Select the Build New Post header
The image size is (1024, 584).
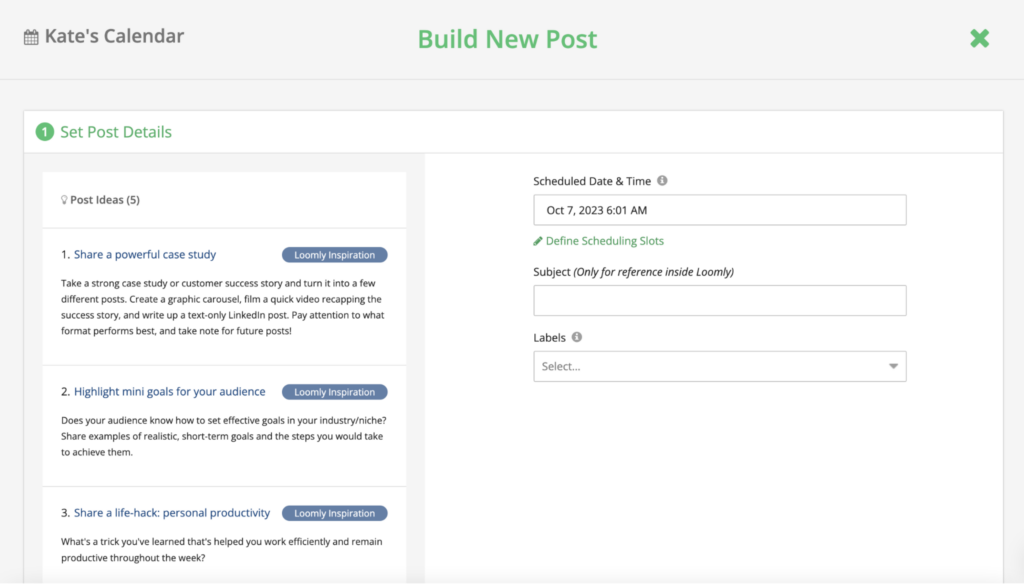pos(507,37)
